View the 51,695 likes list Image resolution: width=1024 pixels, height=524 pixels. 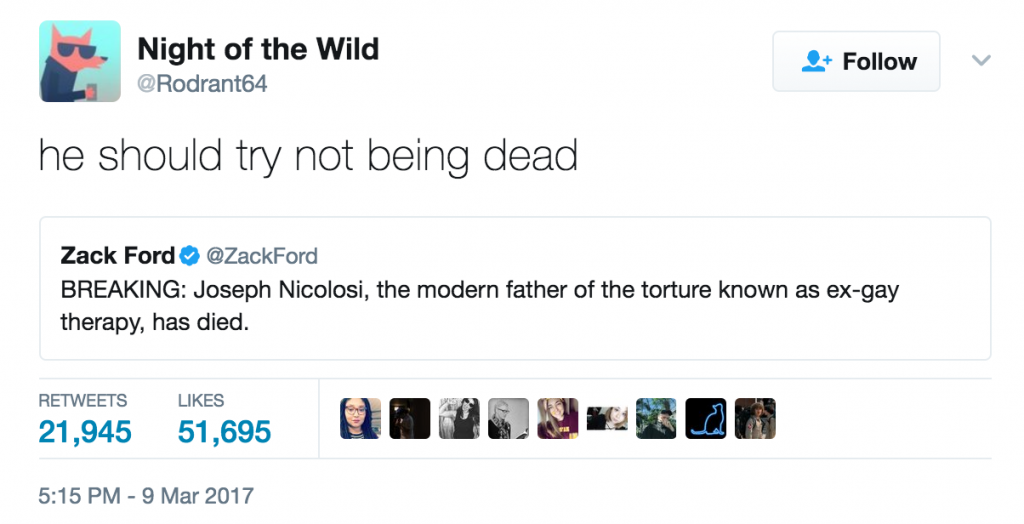pyautogui.click(x=224, y=431)
